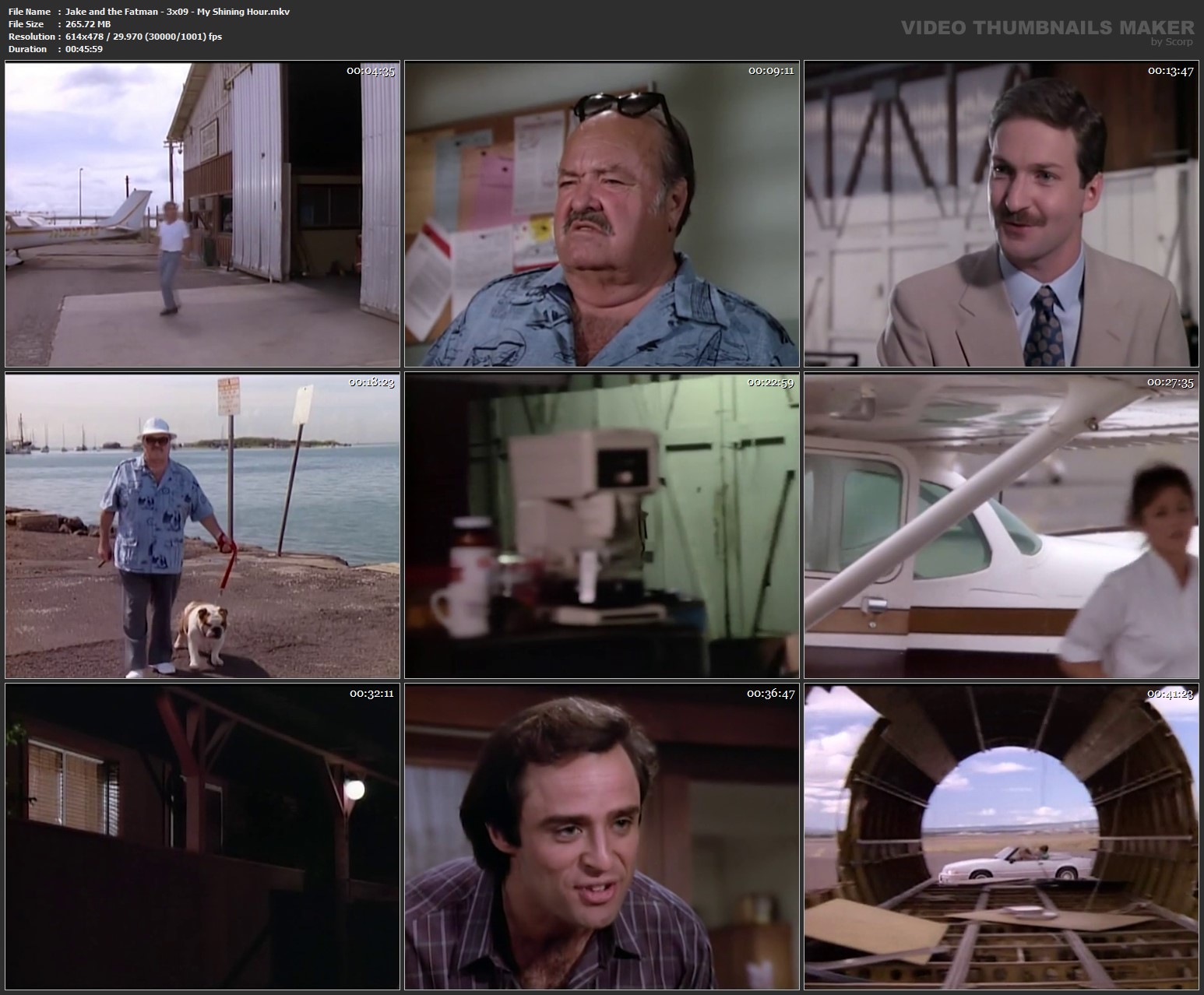
Task: Click the 265.72 MB file size value
Action: click(x=87, y=24)
